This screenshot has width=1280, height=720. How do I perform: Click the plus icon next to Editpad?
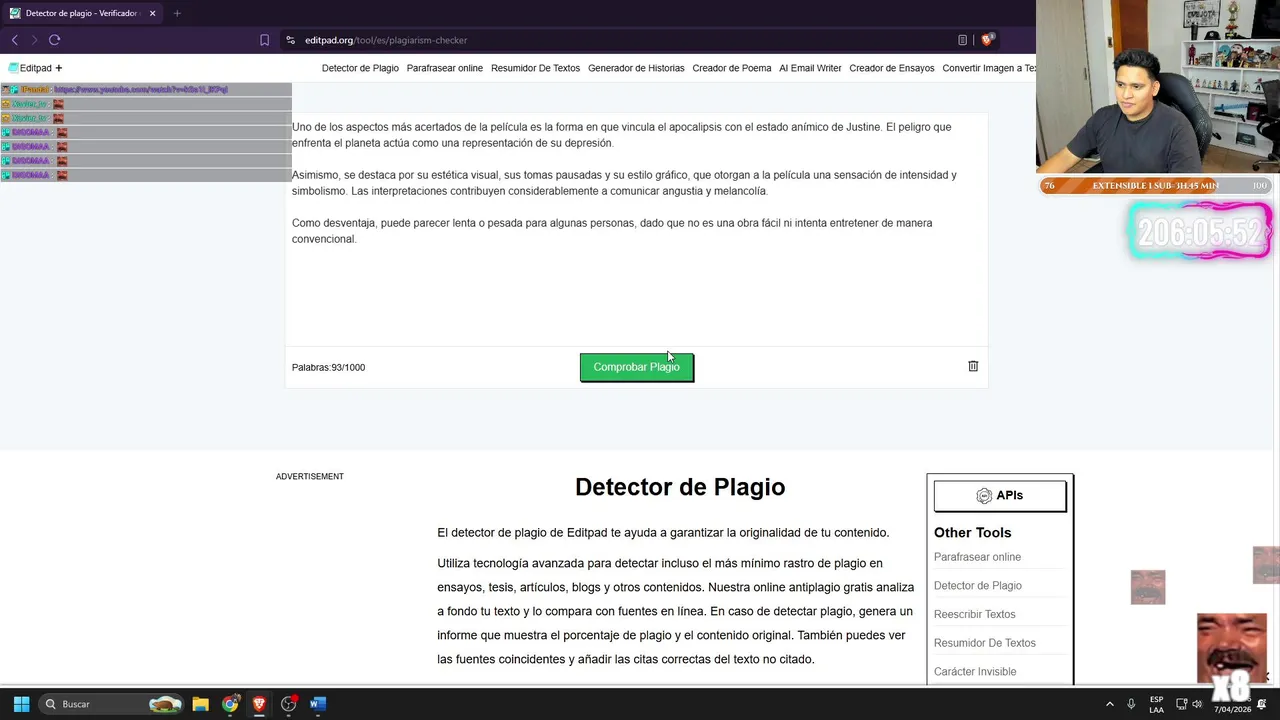59,68
